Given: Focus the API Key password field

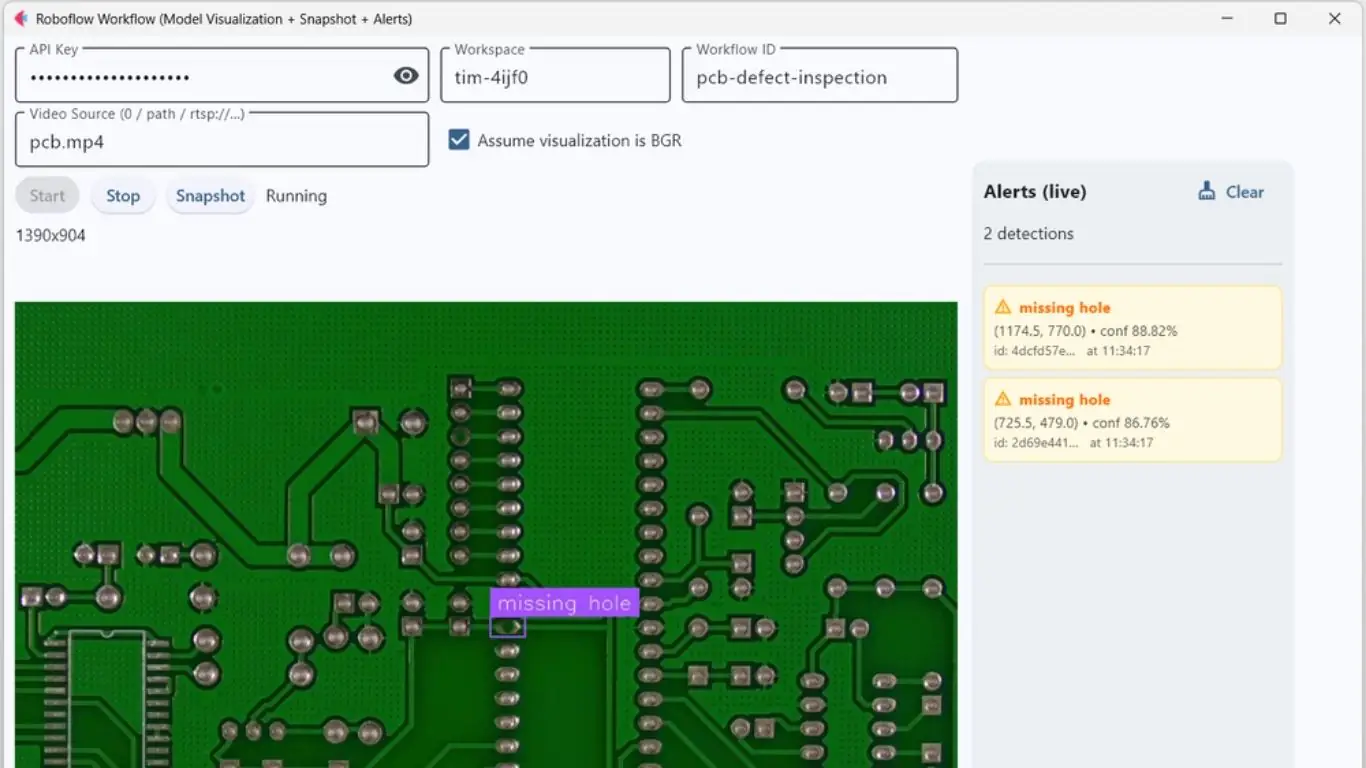Looking at the screenshot, I should [200, 77].
